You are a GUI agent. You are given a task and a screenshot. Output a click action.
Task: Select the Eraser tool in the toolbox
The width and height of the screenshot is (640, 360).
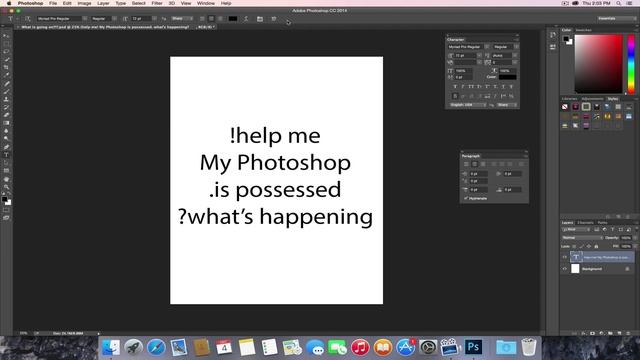[6, 115]
